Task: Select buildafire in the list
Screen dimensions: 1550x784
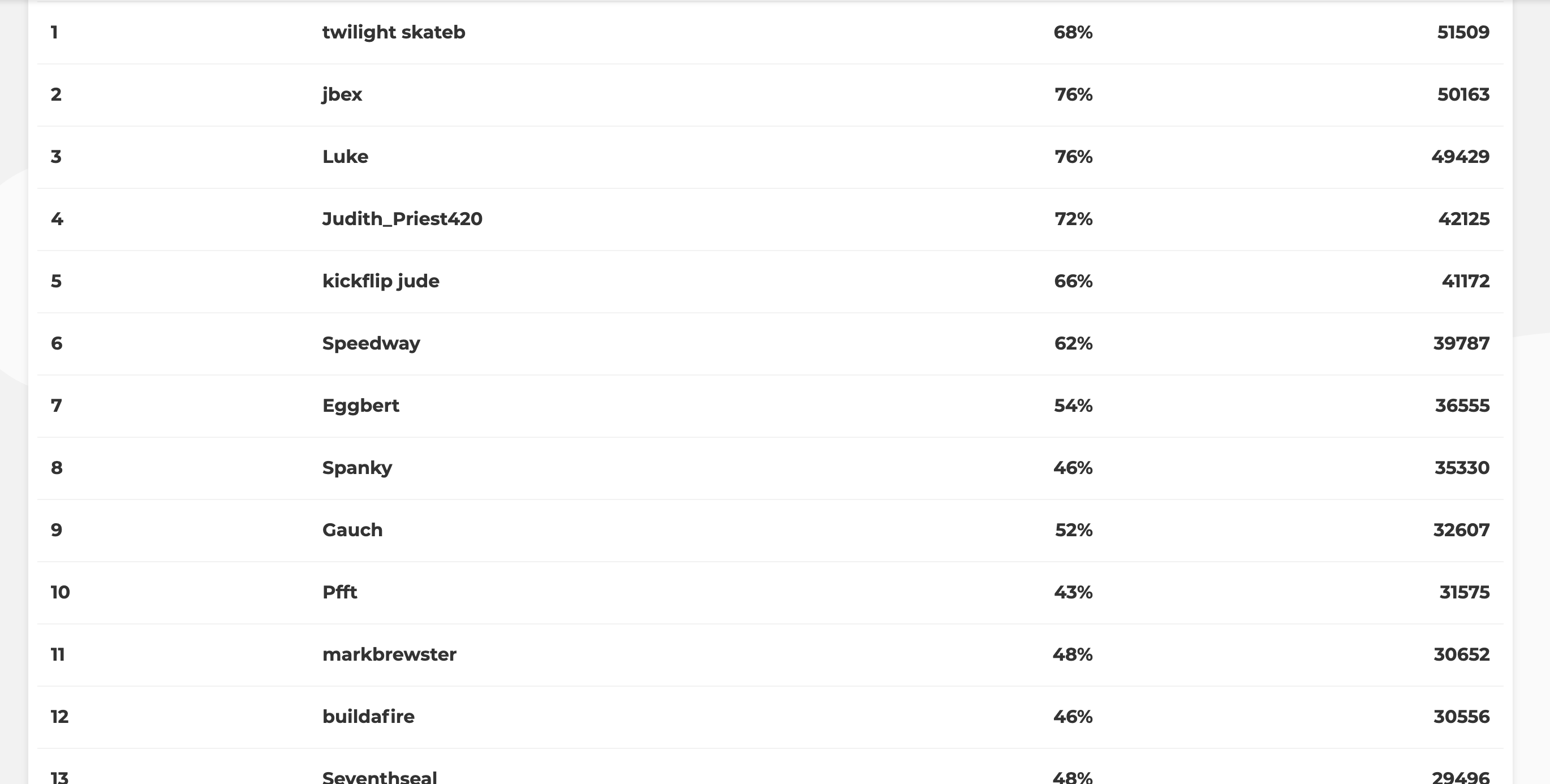Action: 368,717
